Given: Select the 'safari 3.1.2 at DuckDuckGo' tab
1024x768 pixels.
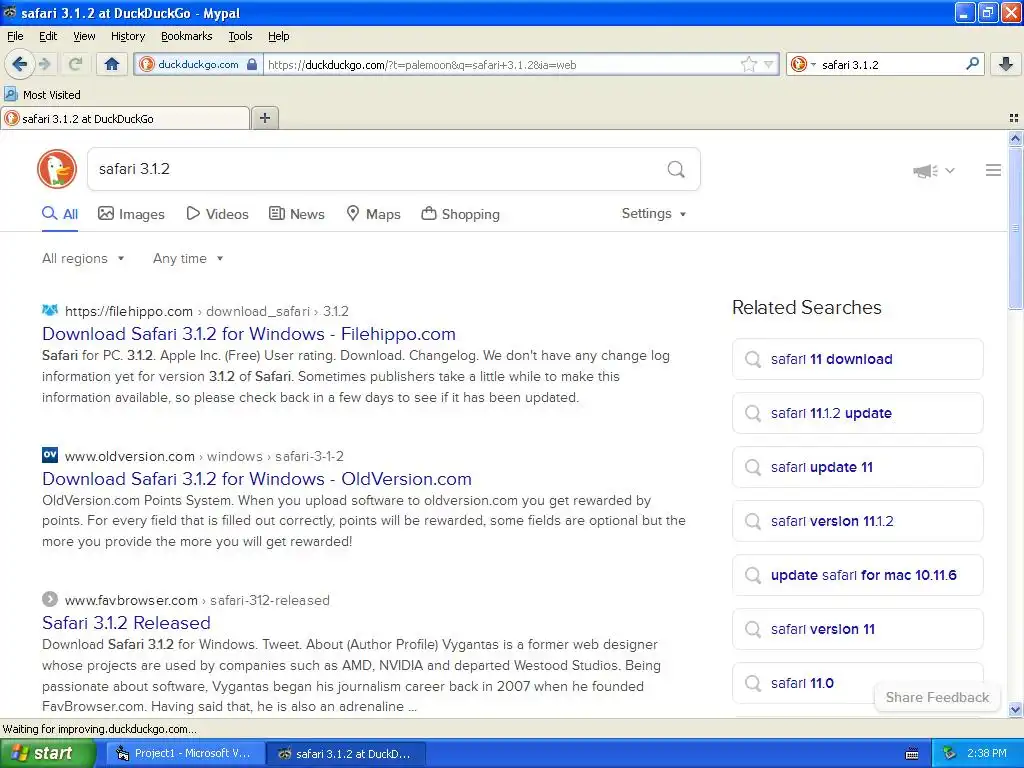Looking at the screenshot, I should pyautogui.click(x=125, y=118).
